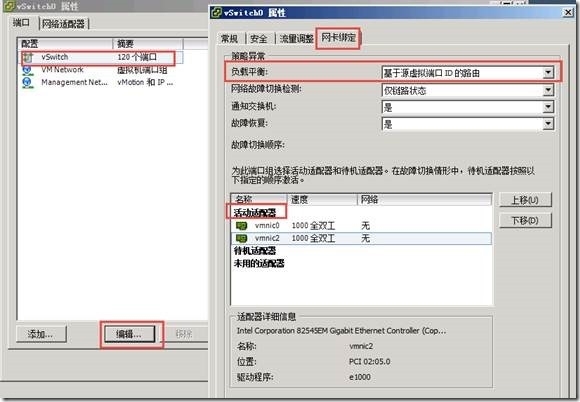
Task: Click the 配置 column header
Action: 65,44
